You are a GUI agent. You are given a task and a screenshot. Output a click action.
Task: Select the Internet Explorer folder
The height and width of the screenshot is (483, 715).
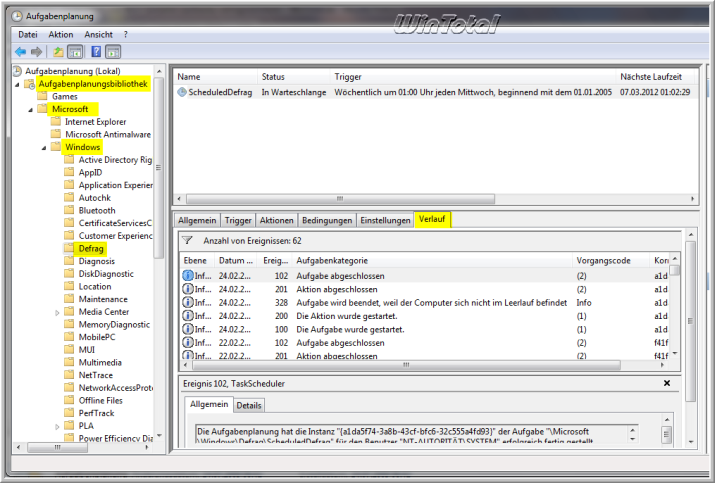95,122
